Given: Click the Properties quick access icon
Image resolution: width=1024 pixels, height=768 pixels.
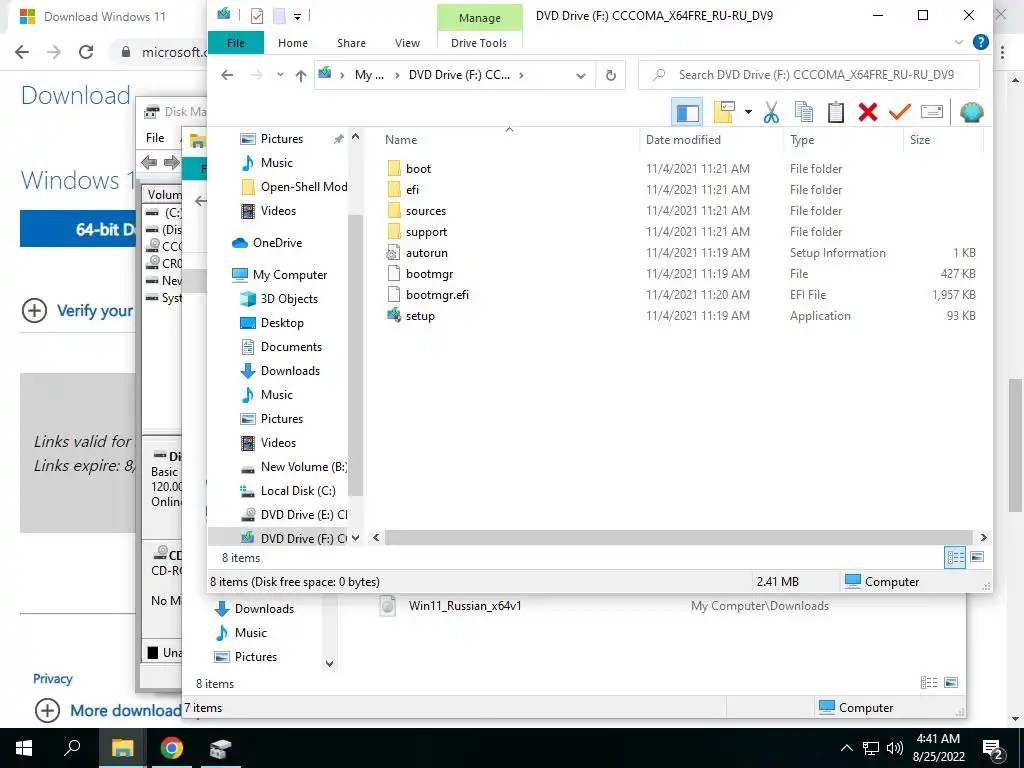Looking at the screenshot, I should (257, 16).
